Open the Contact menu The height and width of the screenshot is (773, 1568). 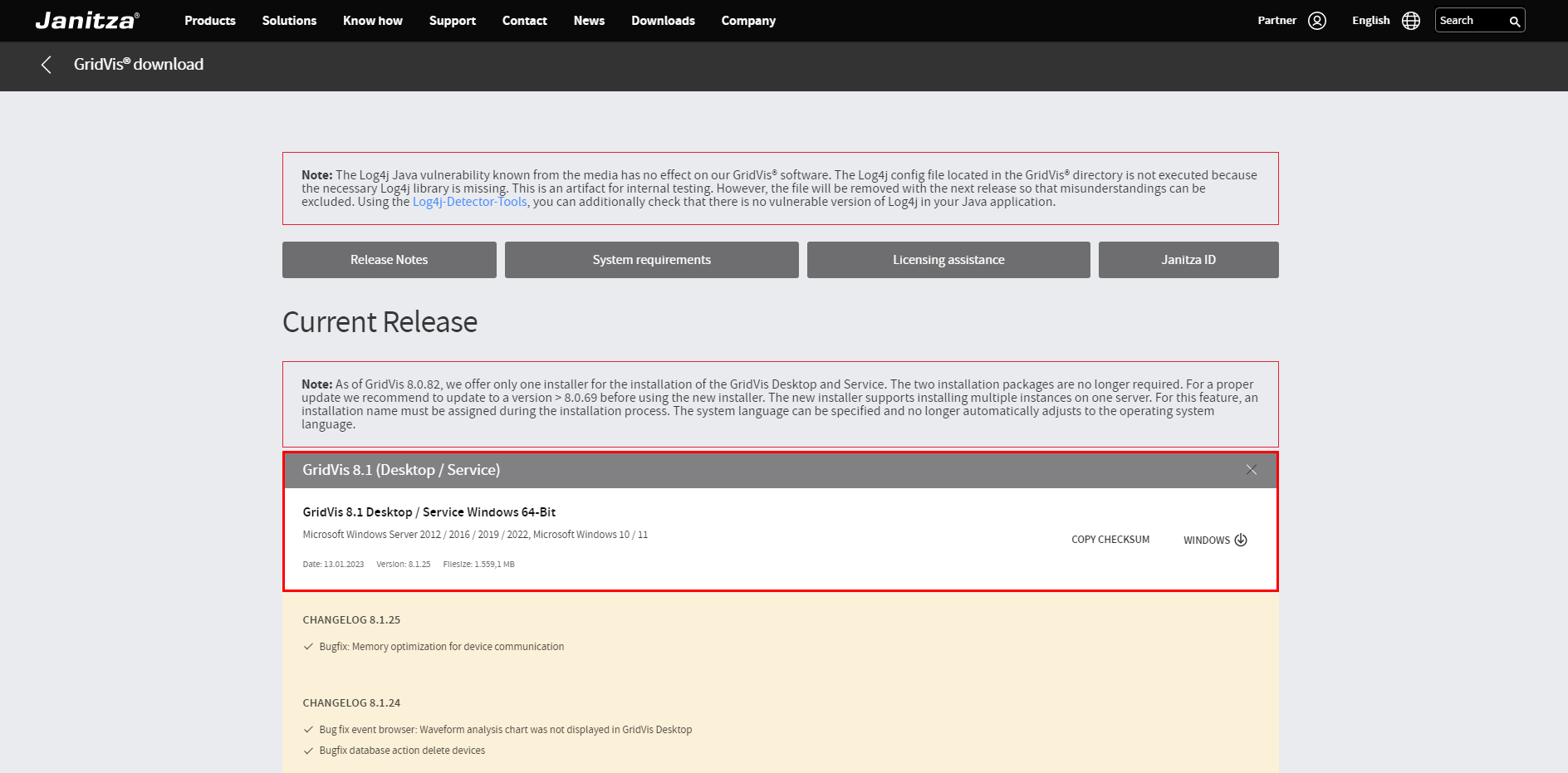point(525,21)
